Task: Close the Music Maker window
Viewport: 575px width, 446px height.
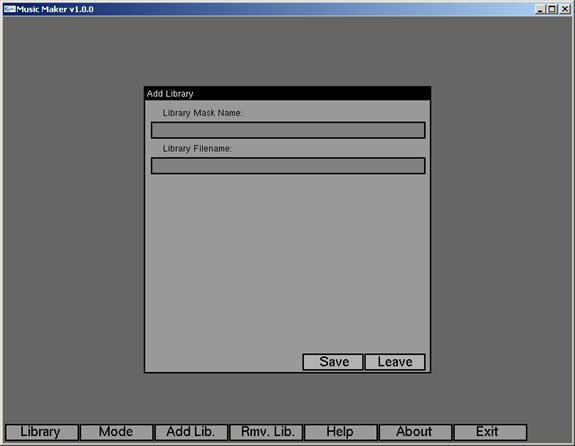Action: click(x=565, y=9)
